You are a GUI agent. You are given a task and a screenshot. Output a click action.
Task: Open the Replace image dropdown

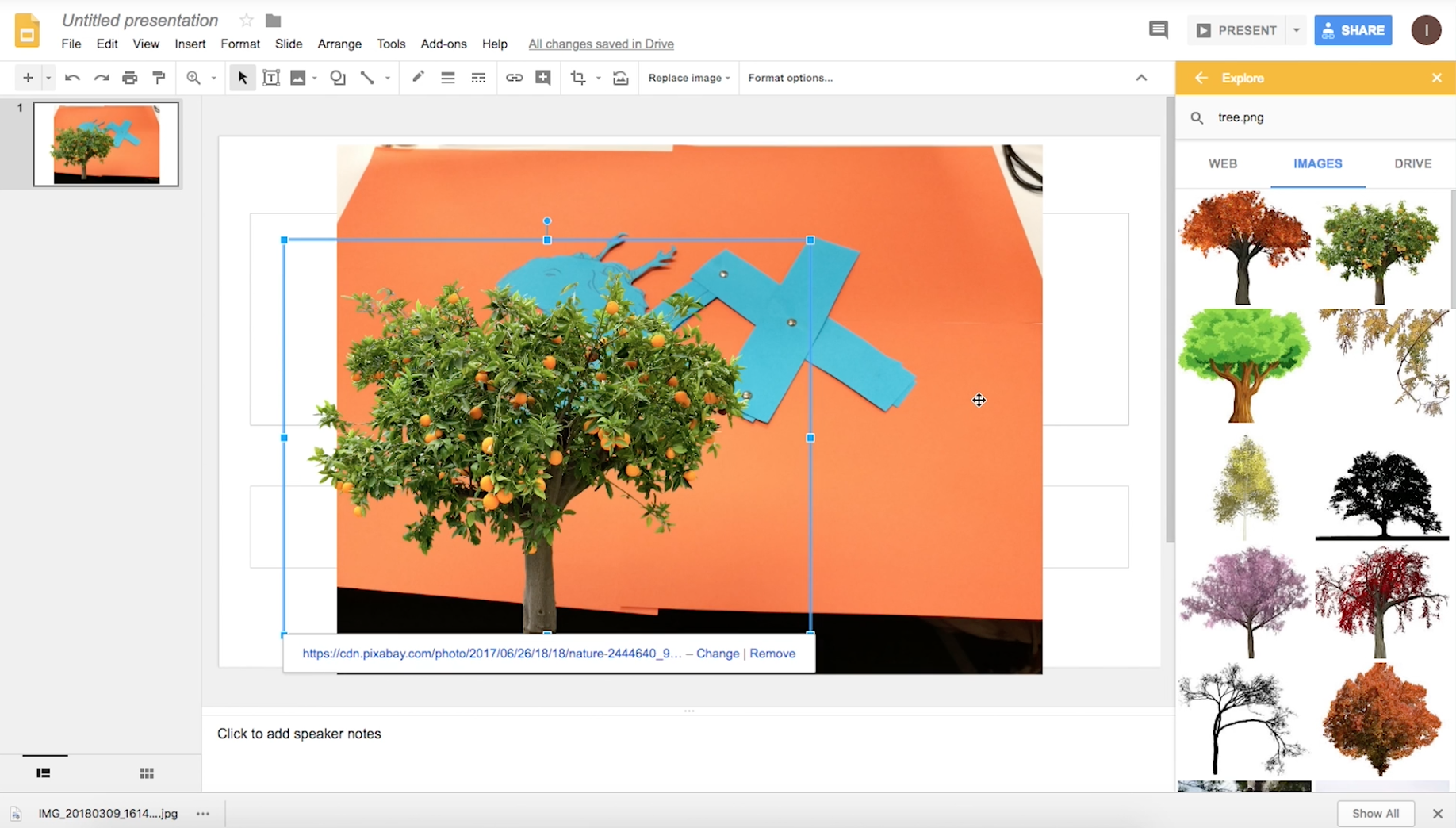pos(688,78)
